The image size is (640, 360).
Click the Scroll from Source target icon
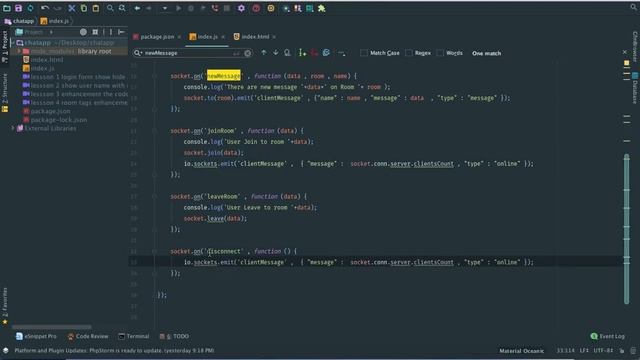pyautogui.click(x=83, y=32)
